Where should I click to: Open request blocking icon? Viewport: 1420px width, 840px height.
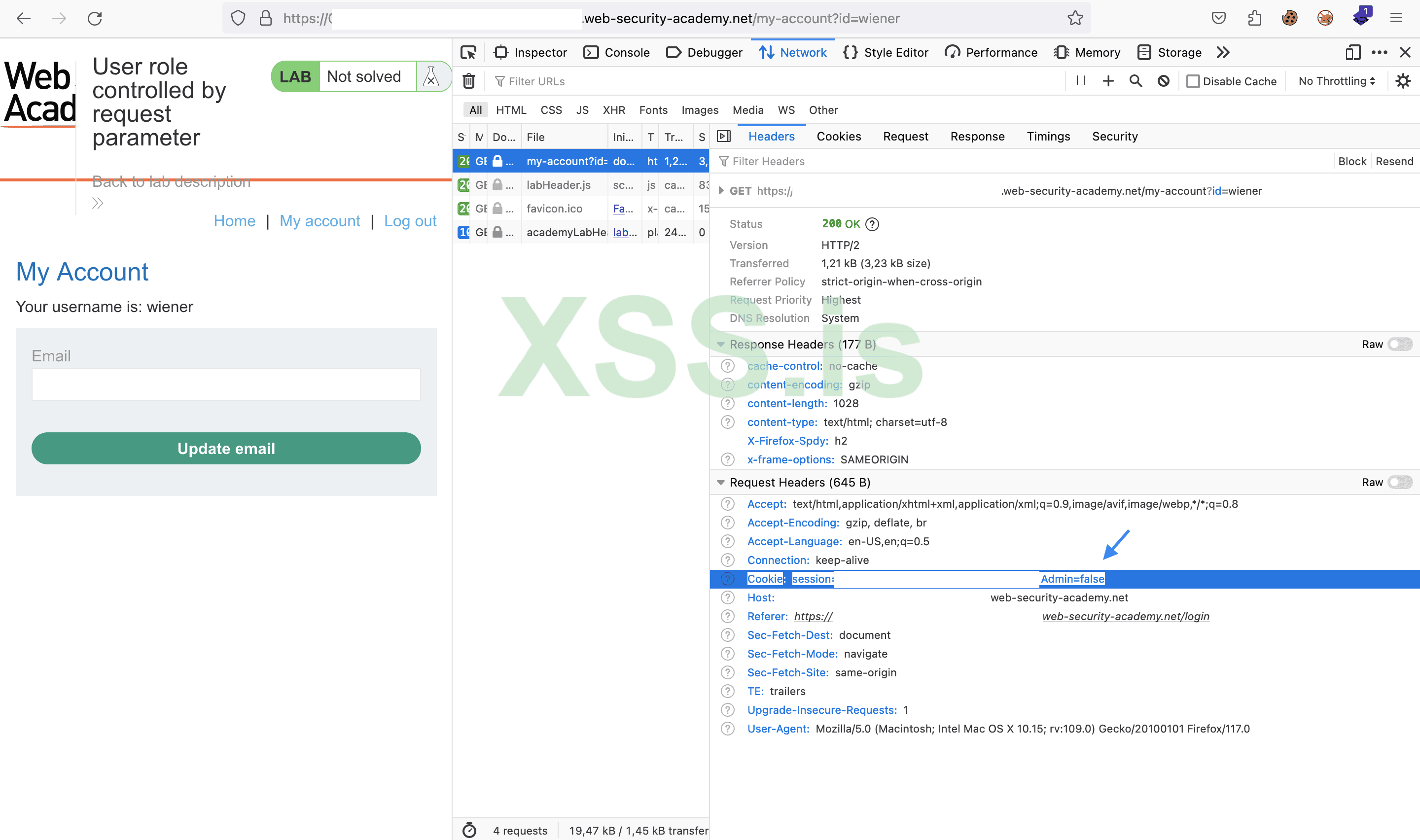[x=1163, y=81]
